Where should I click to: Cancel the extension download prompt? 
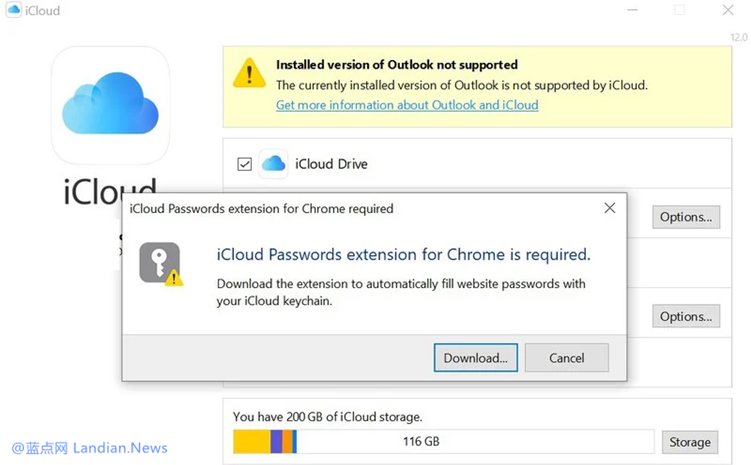[567, 358]
